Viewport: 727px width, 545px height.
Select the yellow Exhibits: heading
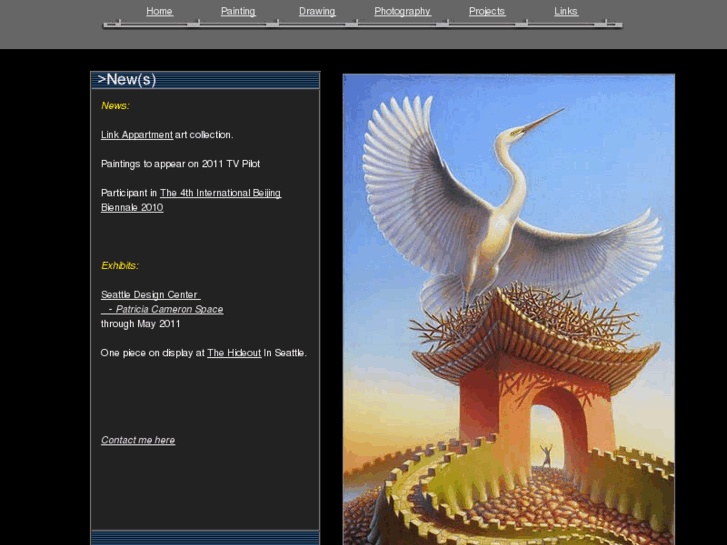click(120, 266)
